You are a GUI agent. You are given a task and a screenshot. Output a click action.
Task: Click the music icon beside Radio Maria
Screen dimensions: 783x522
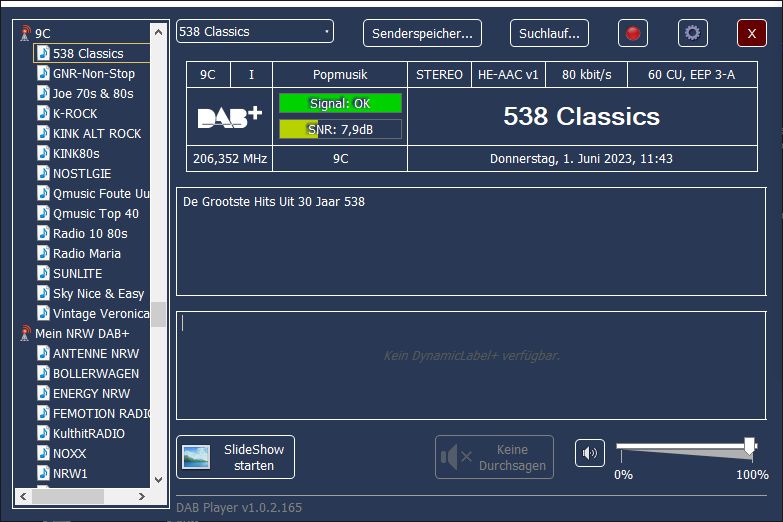43,253
